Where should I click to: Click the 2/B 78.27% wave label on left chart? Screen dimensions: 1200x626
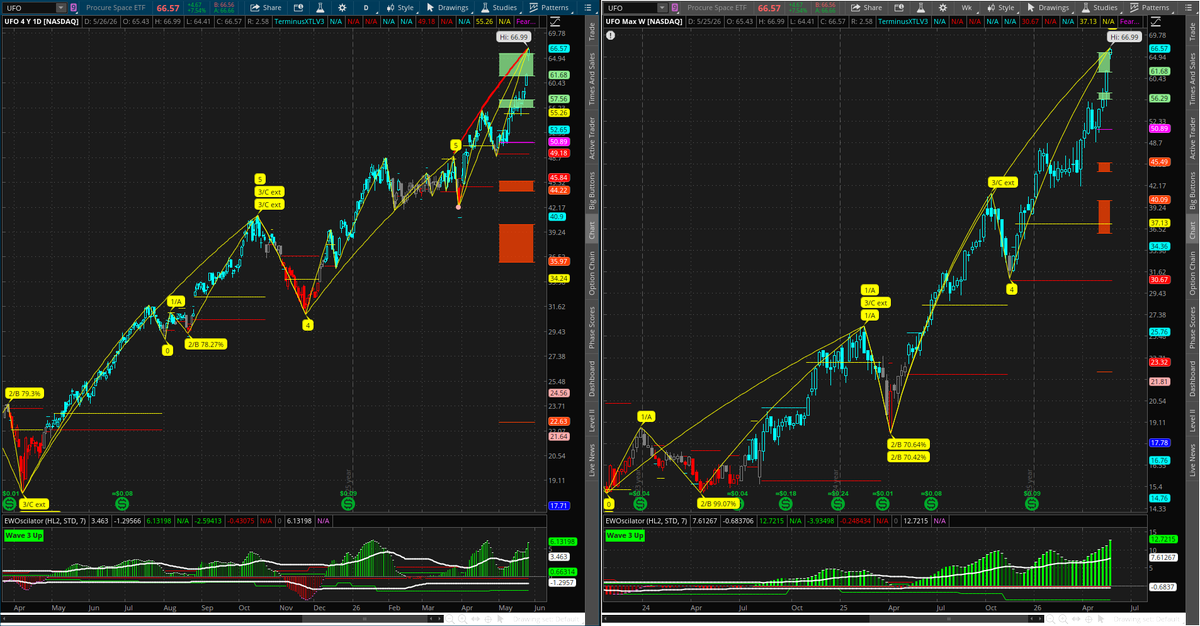205,343
